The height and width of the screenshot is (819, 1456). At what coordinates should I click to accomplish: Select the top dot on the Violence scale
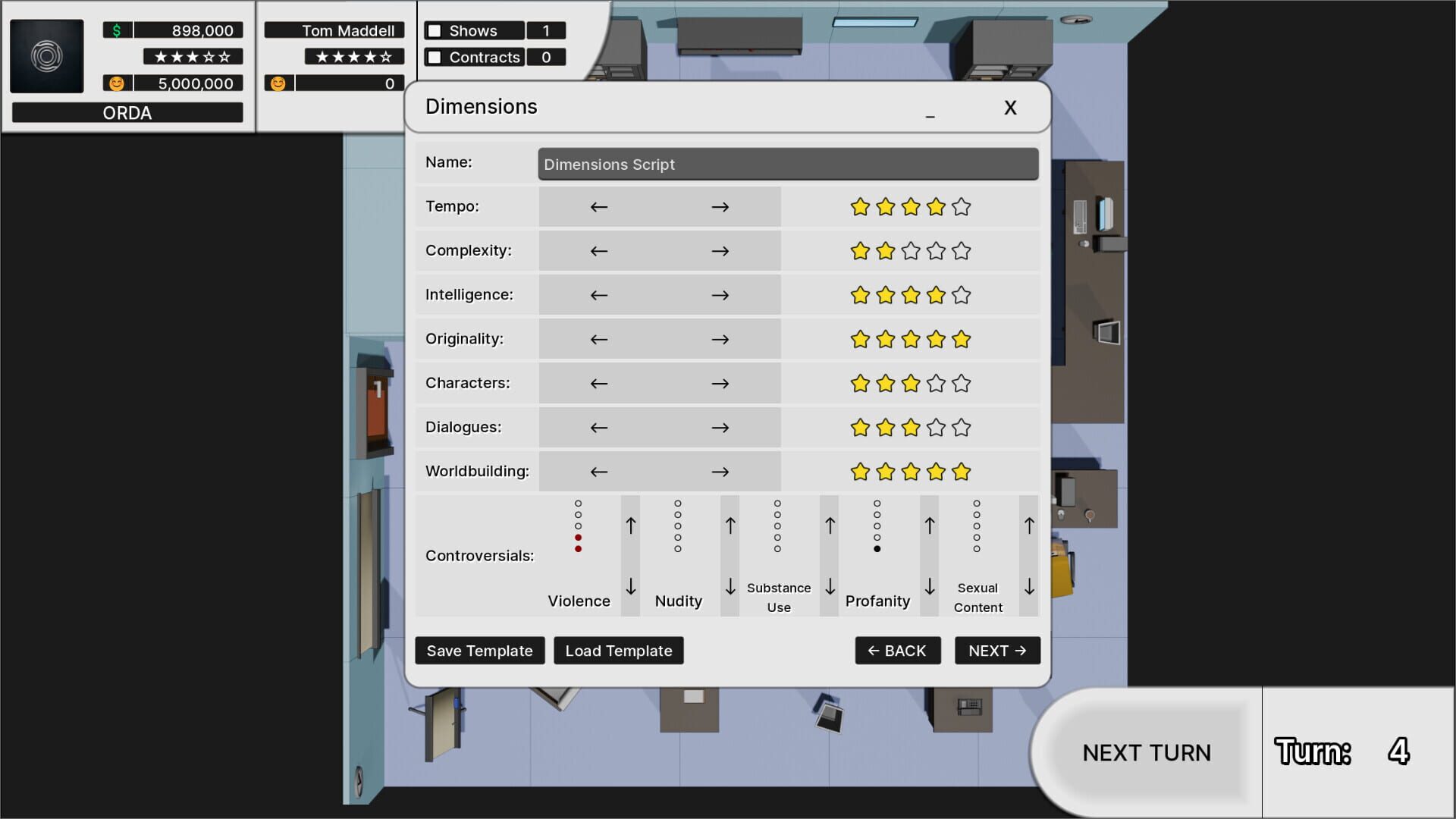point(579,502)
